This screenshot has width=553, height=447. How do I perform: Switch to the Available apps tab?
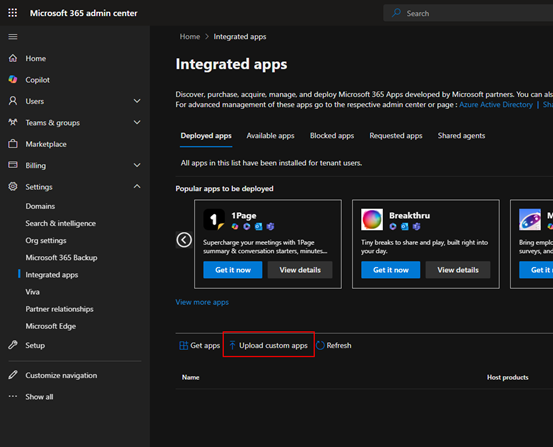click(270, 136)
